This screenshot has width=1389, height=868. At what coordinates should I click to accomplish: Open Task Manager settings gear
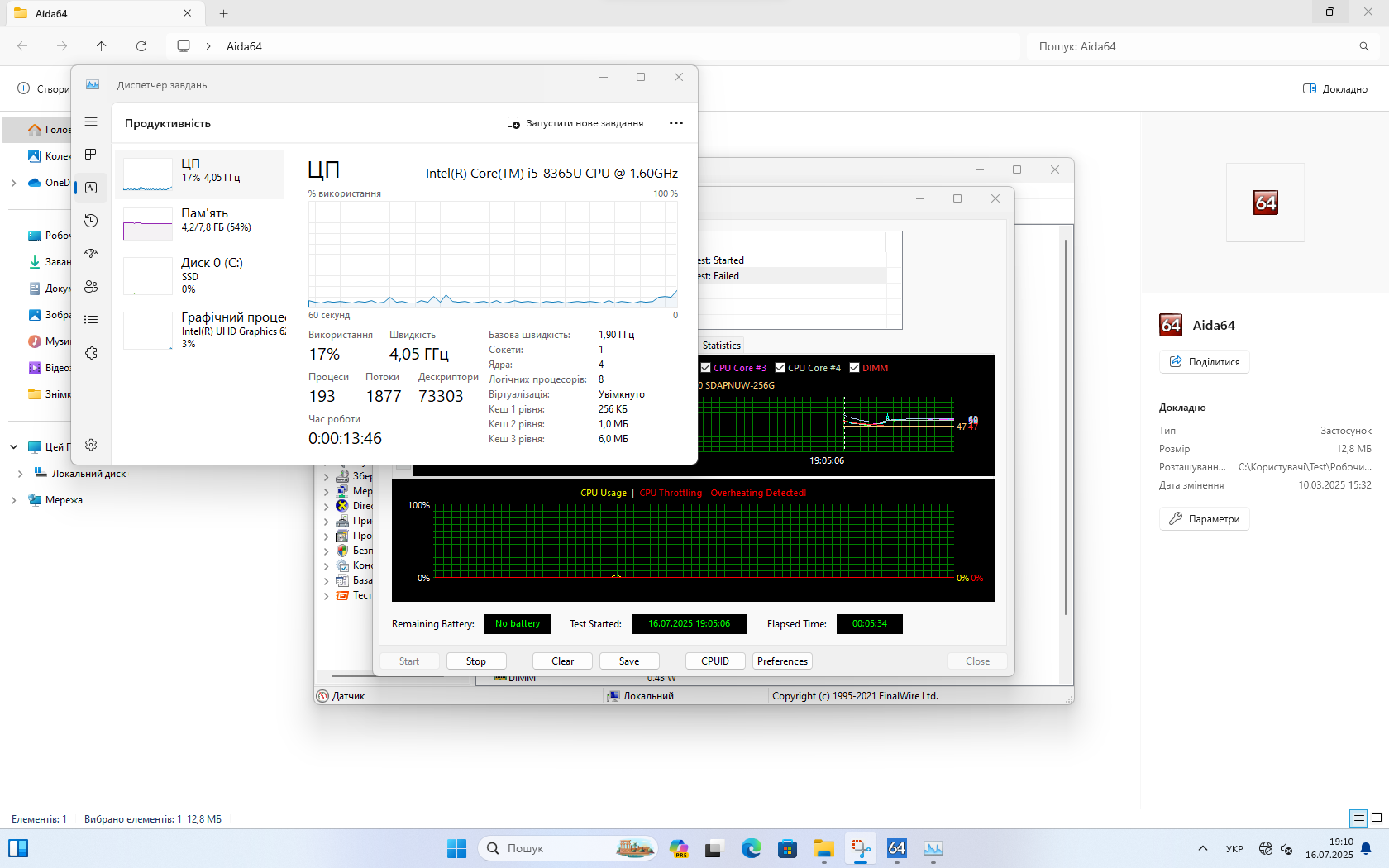[91, 445]
